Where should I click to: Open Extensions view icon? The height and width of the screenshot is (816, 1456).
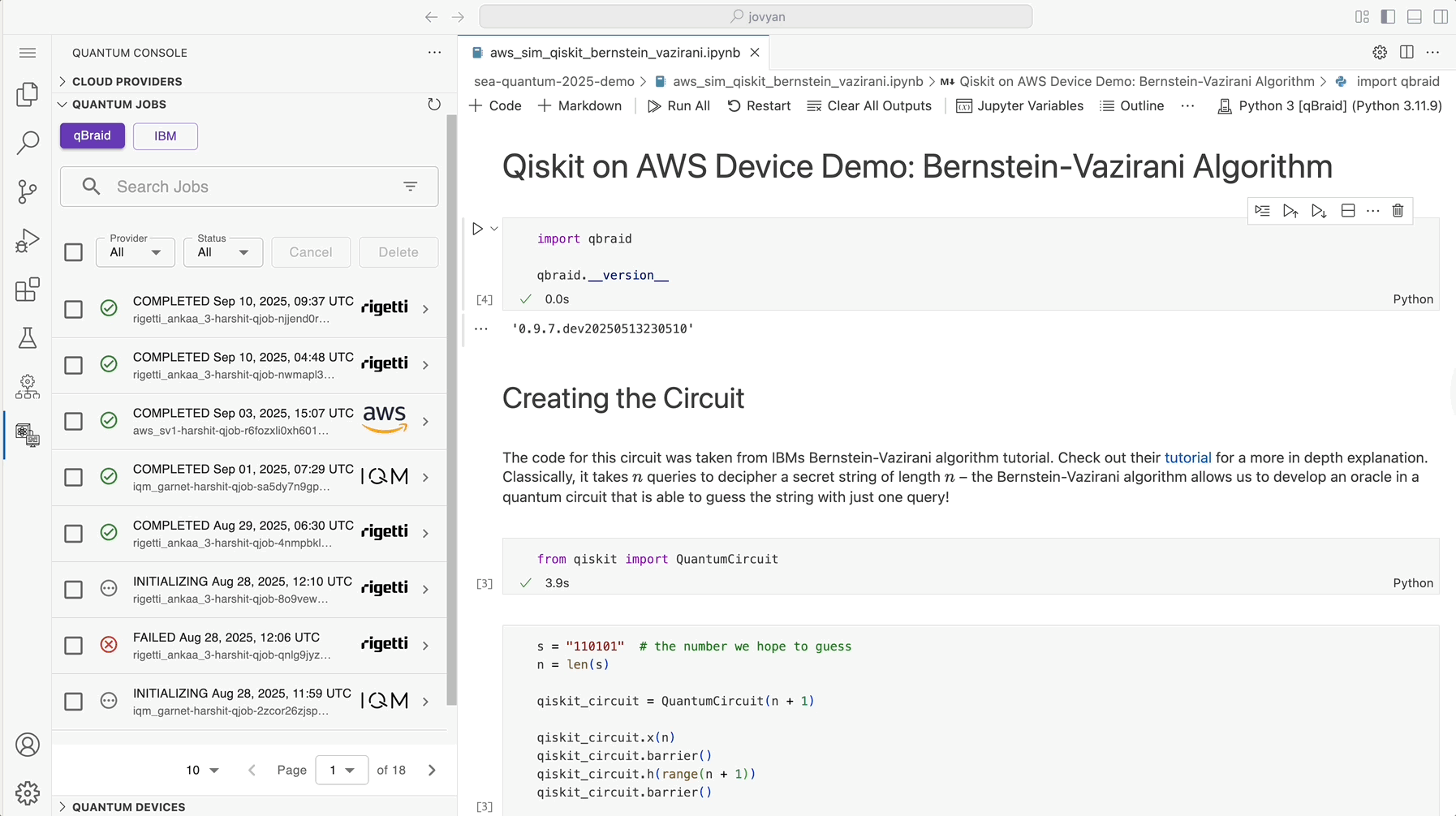point(28,290)
